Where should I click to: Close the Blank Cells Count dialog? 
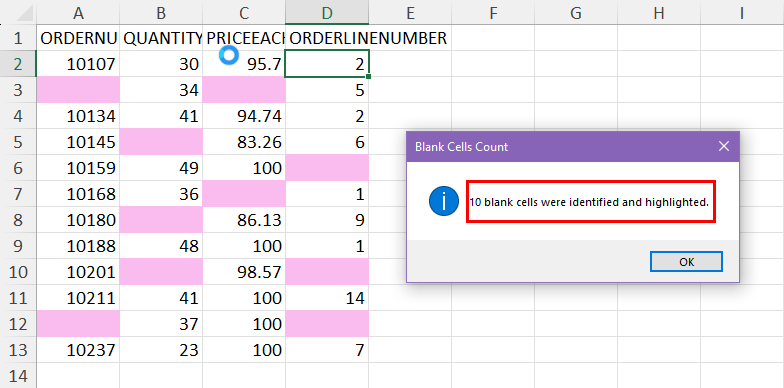point(724,146)
